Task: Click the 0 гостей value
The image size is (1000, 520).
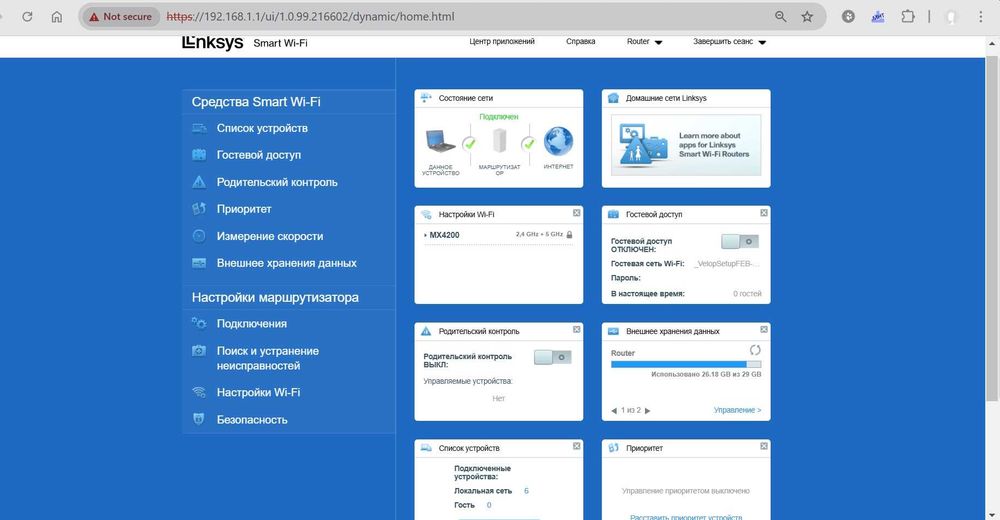Action: tap(747, 293)
